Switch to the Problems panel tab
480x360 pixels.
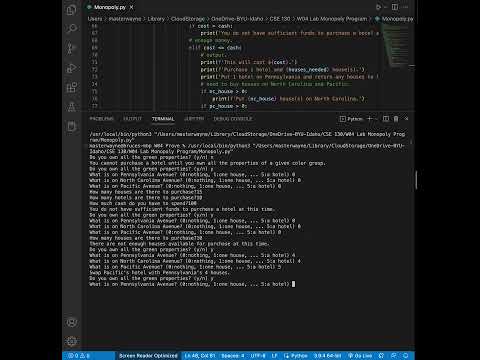[102, 119]
